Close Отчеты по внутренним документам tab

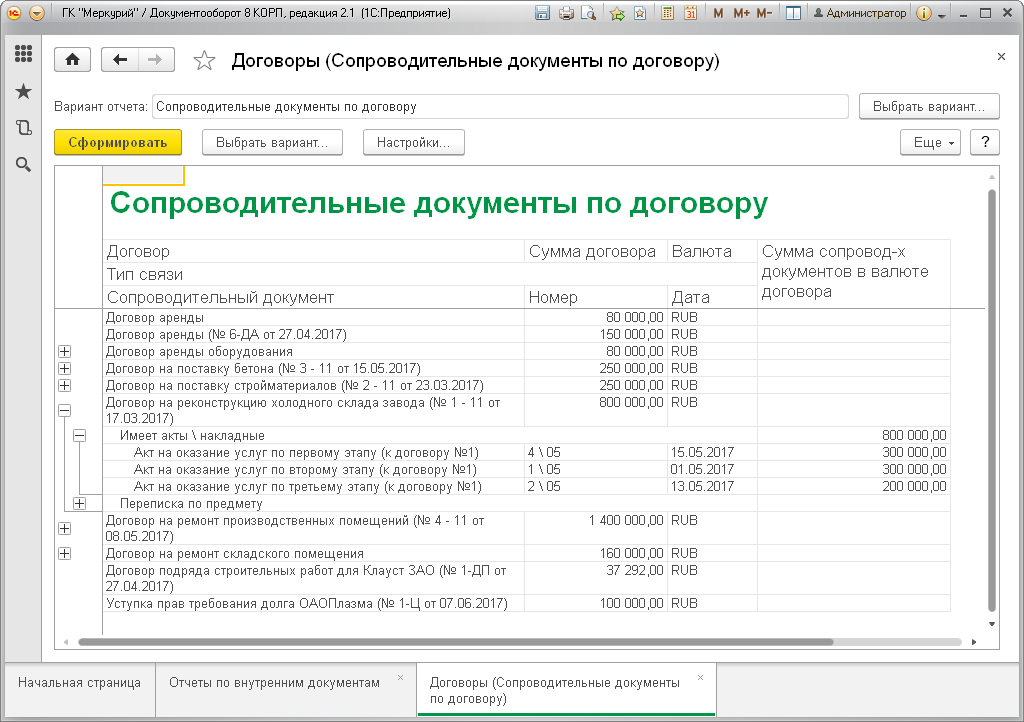[401, 678]
